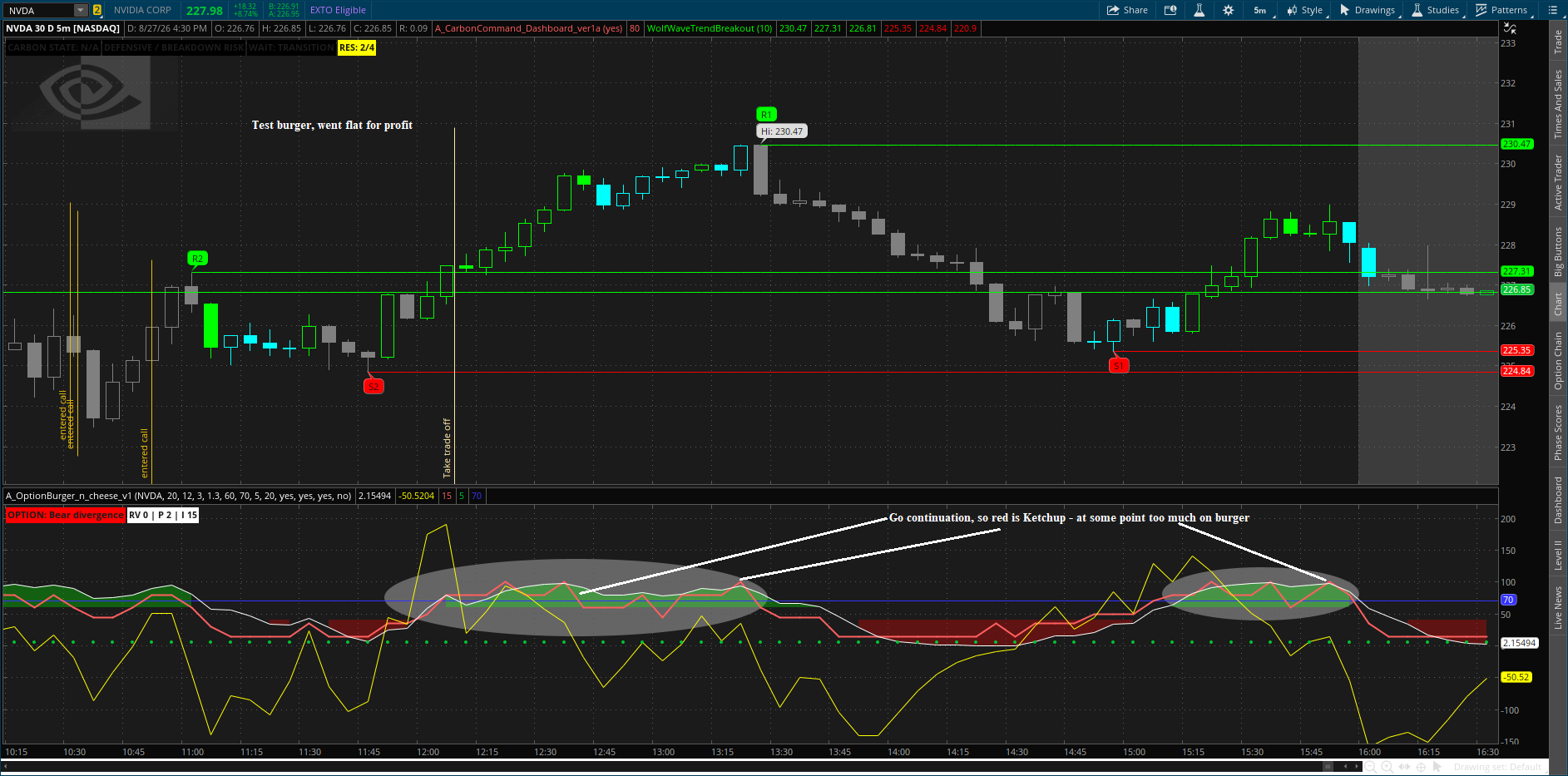1568x776 pixels.
Task: Open chart settings gear icon
Action: [x=1228, y=10]
